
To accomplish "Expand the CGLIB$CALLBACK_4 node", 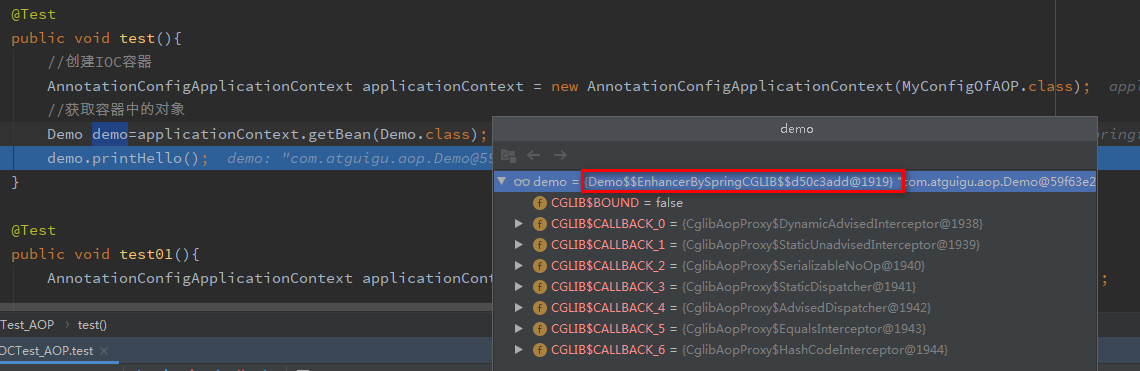I will click(x=518, y=308).
